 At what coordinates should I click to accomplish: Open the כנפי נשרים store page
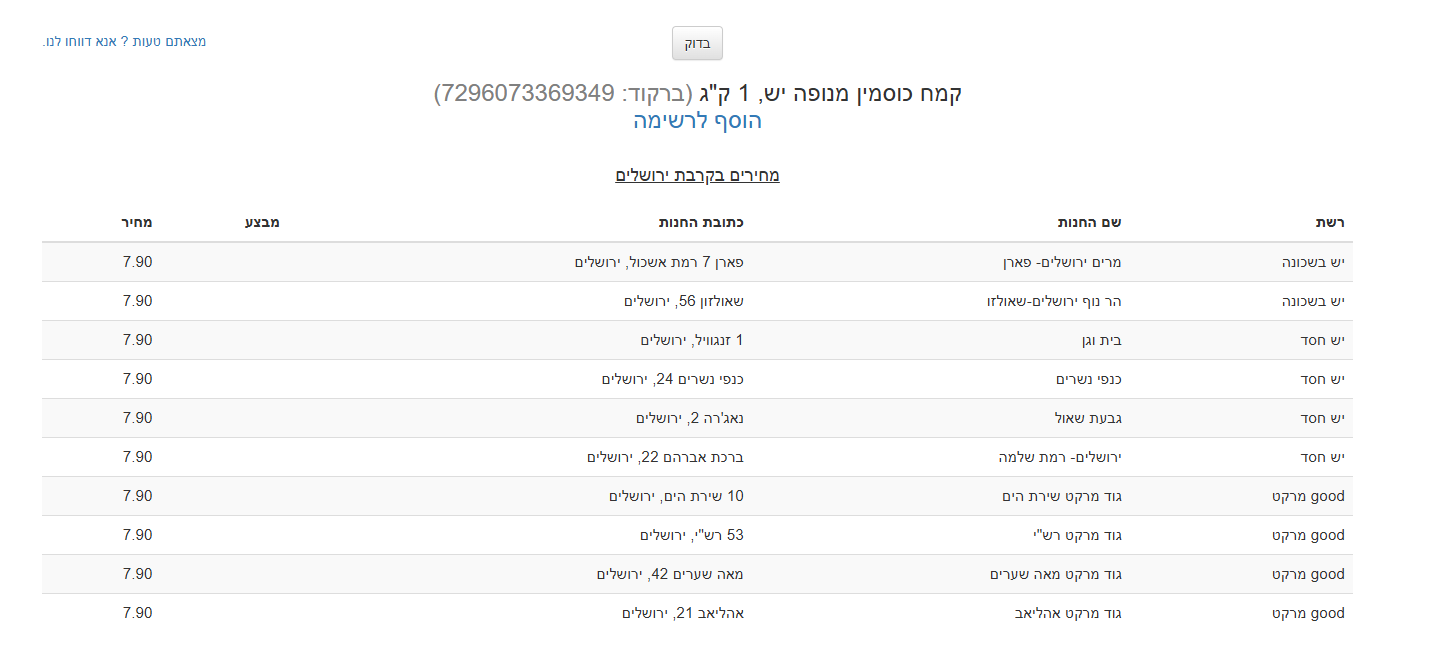coord(1082,378)
